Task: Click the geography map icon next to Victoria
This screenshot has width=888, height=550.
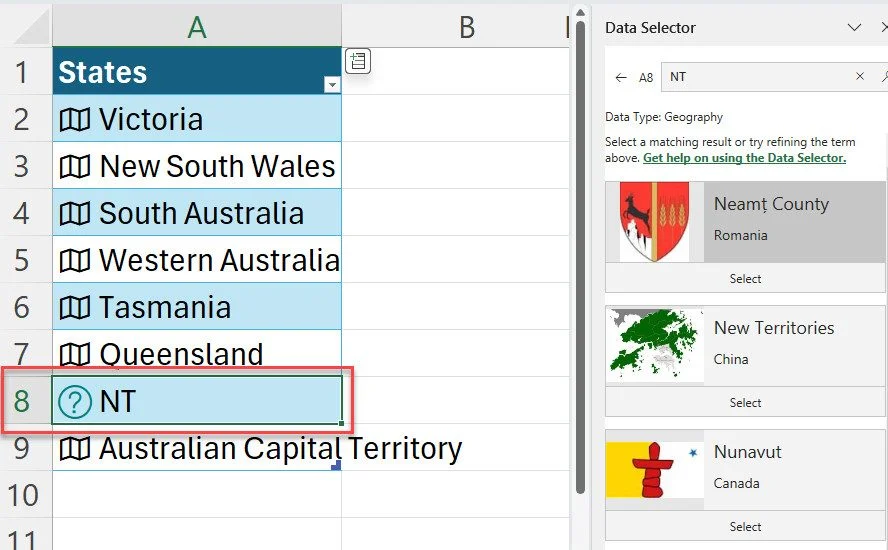Action: click(x=75, y=120)
